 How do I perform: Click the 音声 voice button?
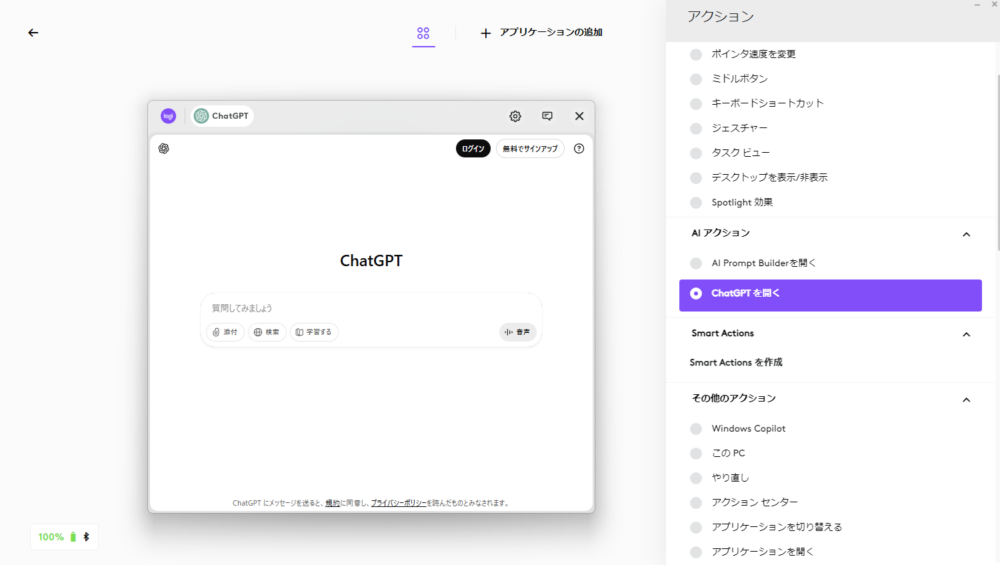(517, 332)
